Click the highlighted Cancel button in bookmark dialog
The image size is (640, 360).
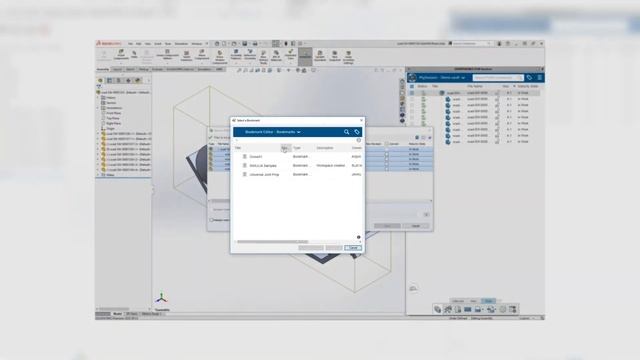[x=353, y=248]
